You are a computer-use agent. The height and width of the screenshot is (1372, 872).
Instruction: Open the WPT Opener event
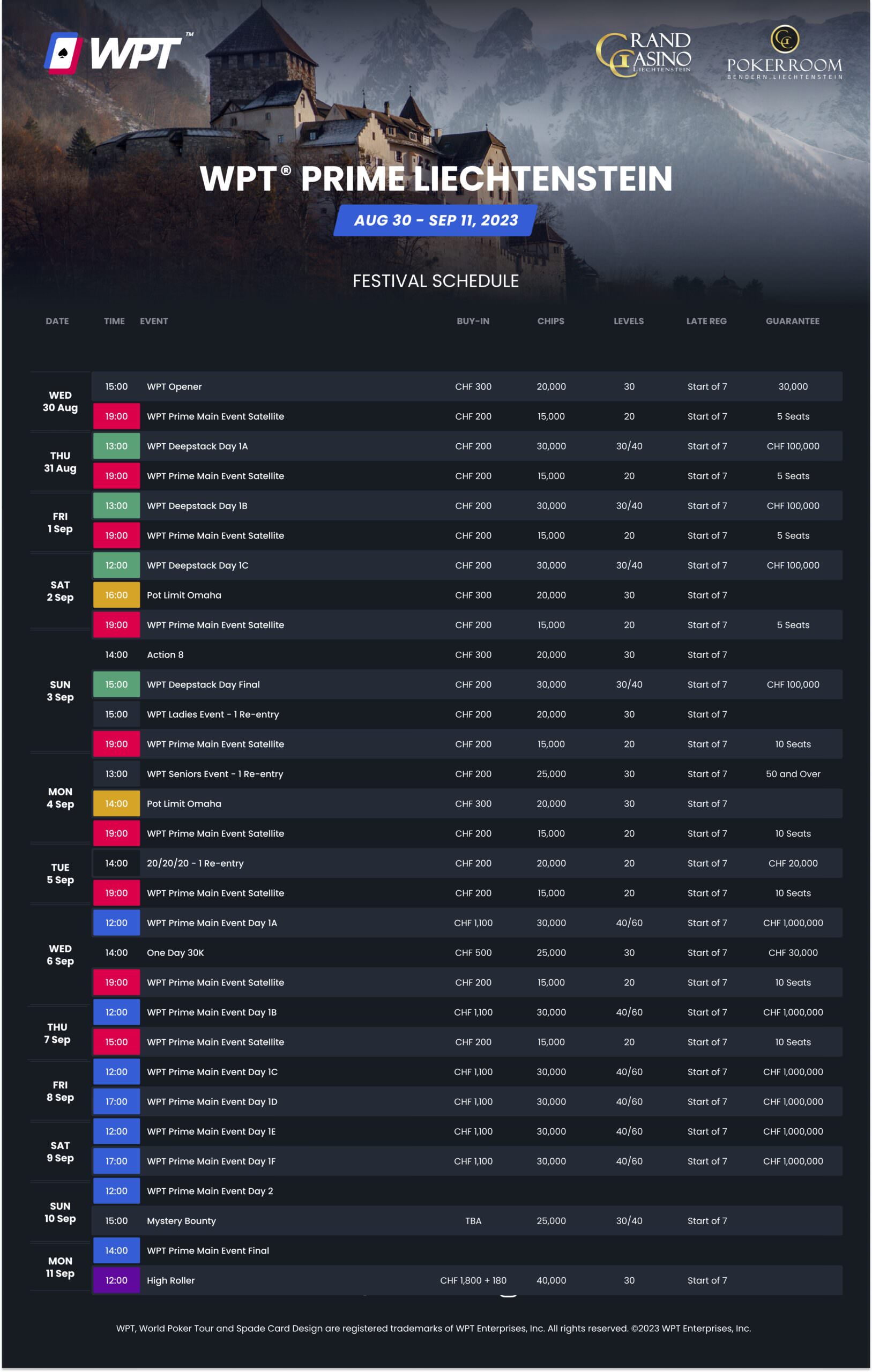click(174, 387)
